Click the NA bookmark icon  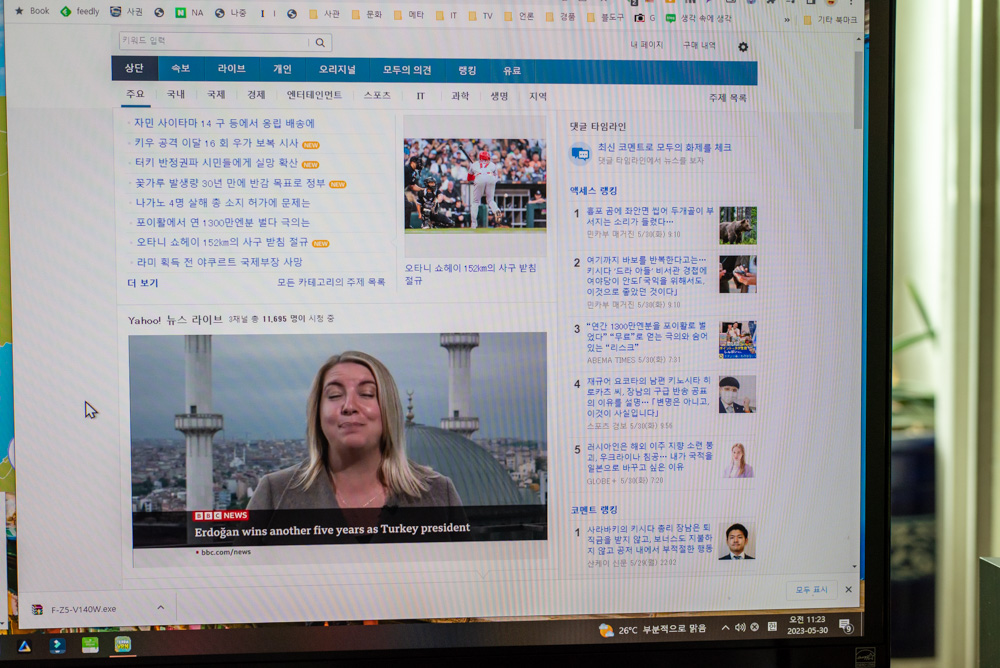click(x=182, y=13)
